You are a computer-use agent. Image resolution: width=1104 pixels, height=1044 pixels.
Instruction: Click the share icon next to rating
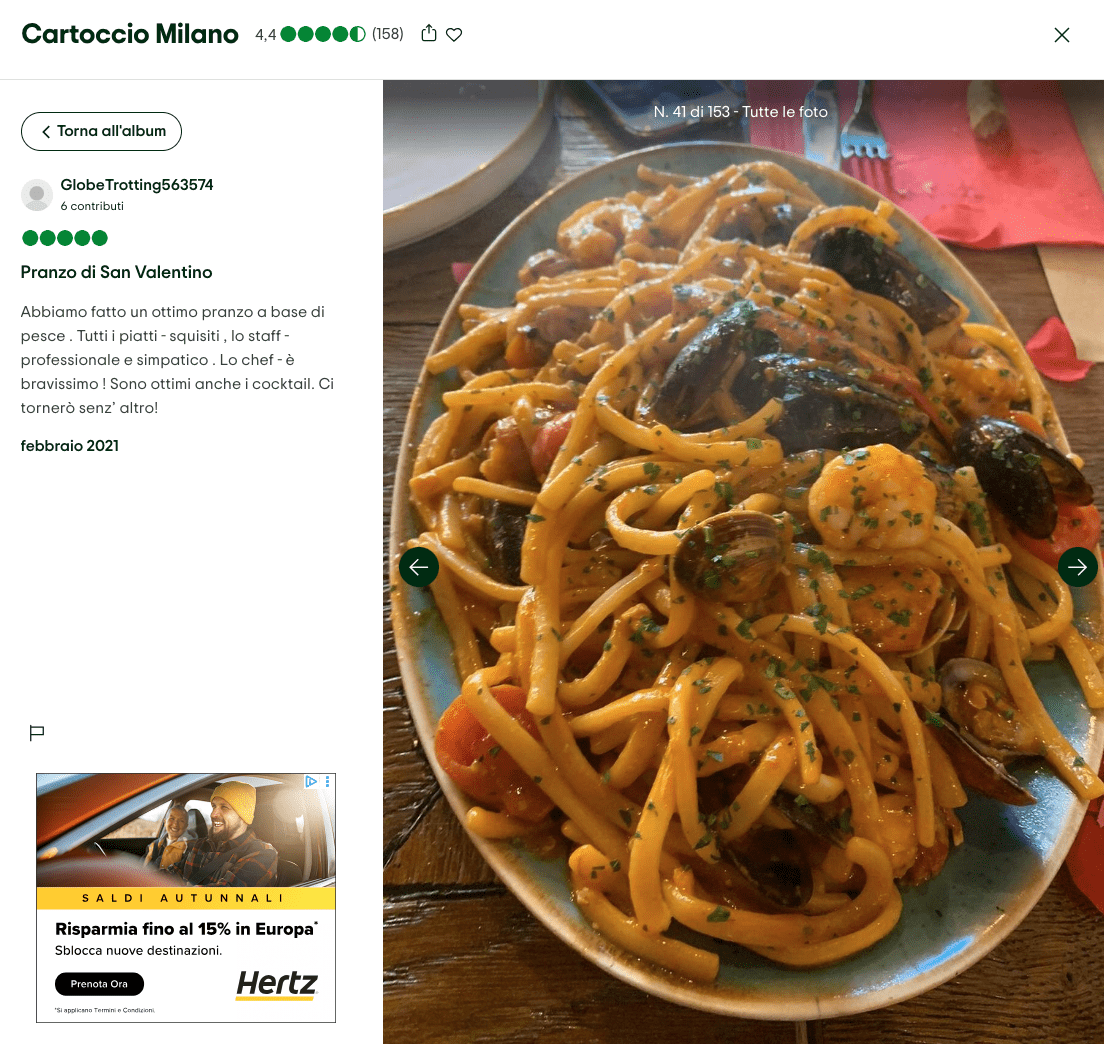429,33
